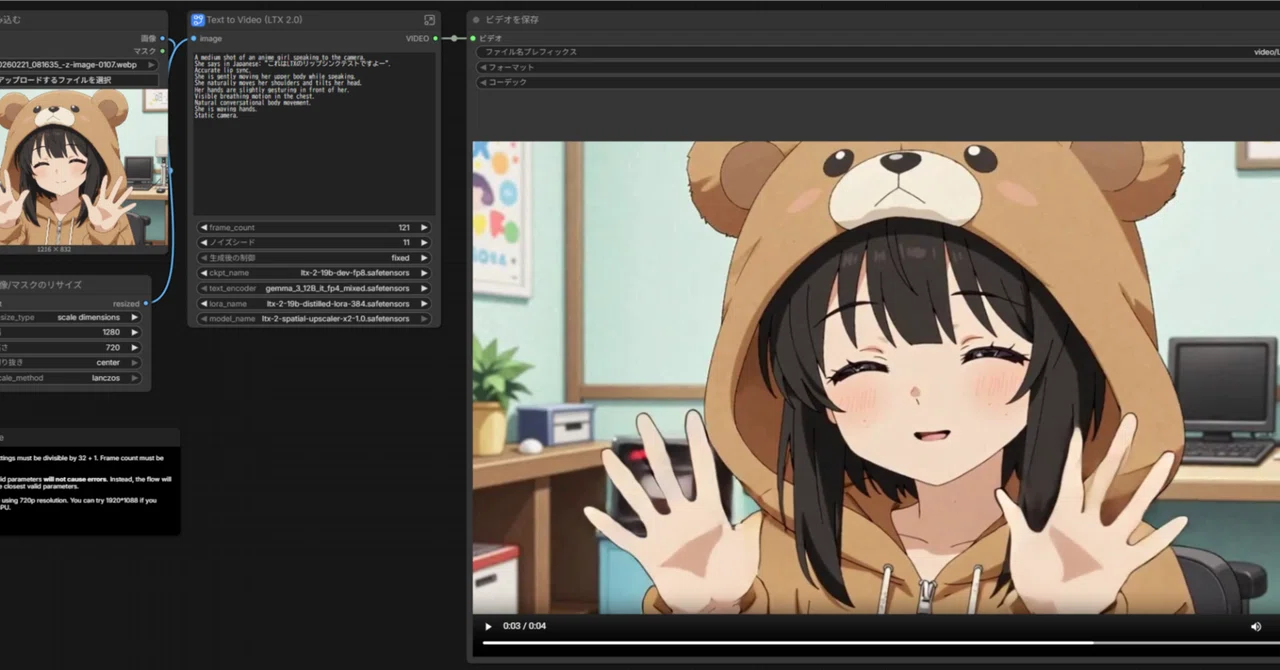Increase the 1280 width value
Screen dimensions: 1280x670
pos(134,333)
